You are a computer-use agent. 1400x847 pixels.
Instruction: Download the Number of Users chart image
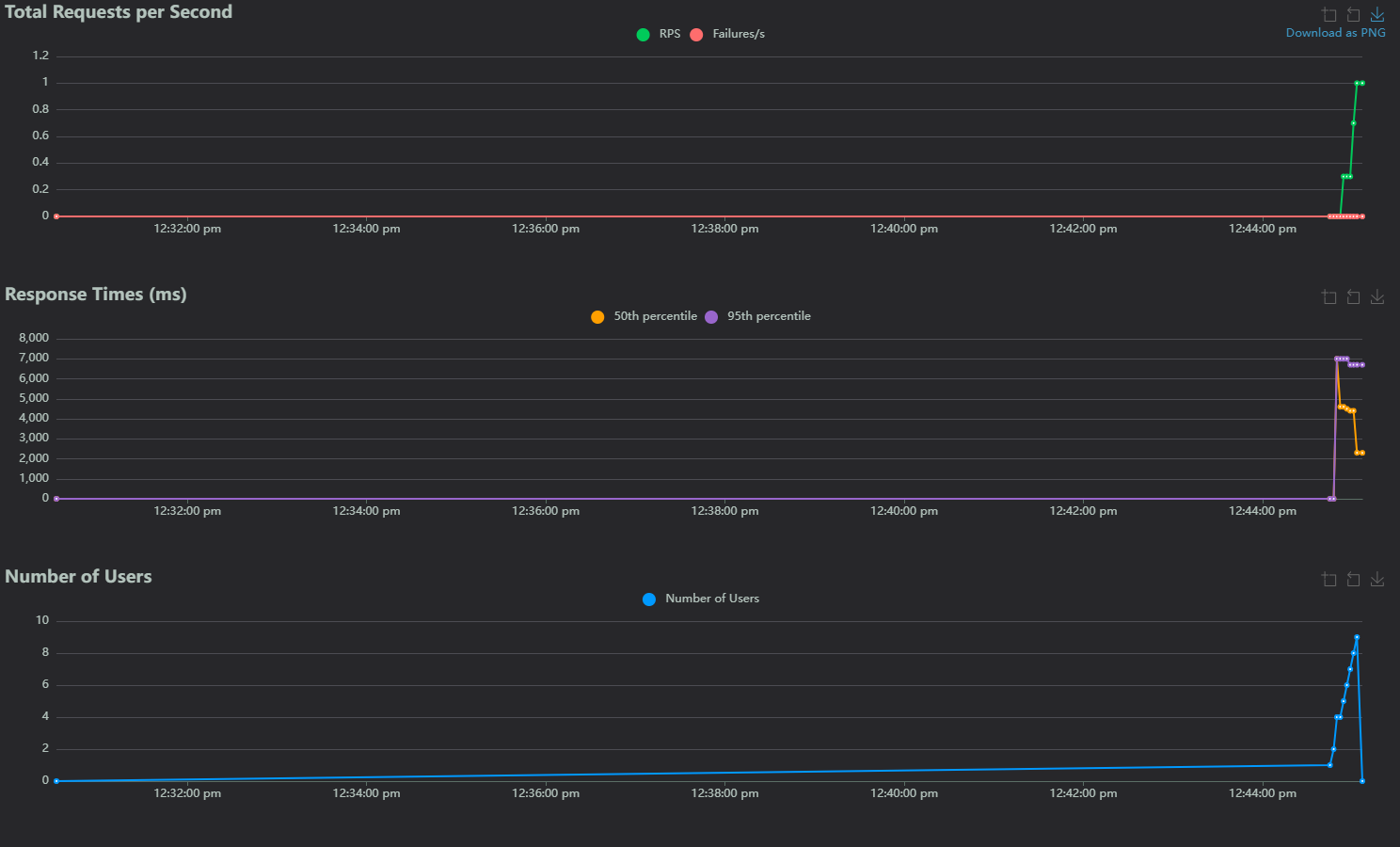[x=1377, y=579]
